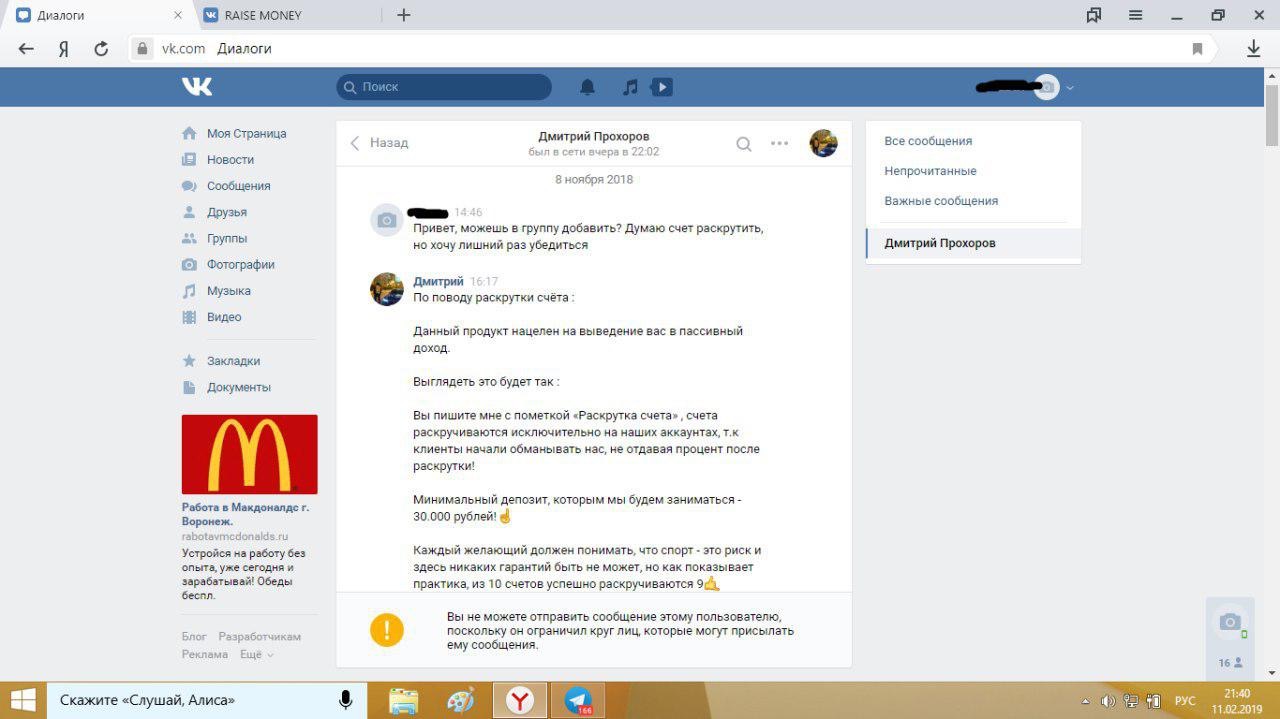
Task: Reload the page with refresh icon
Action: (100, 48)
